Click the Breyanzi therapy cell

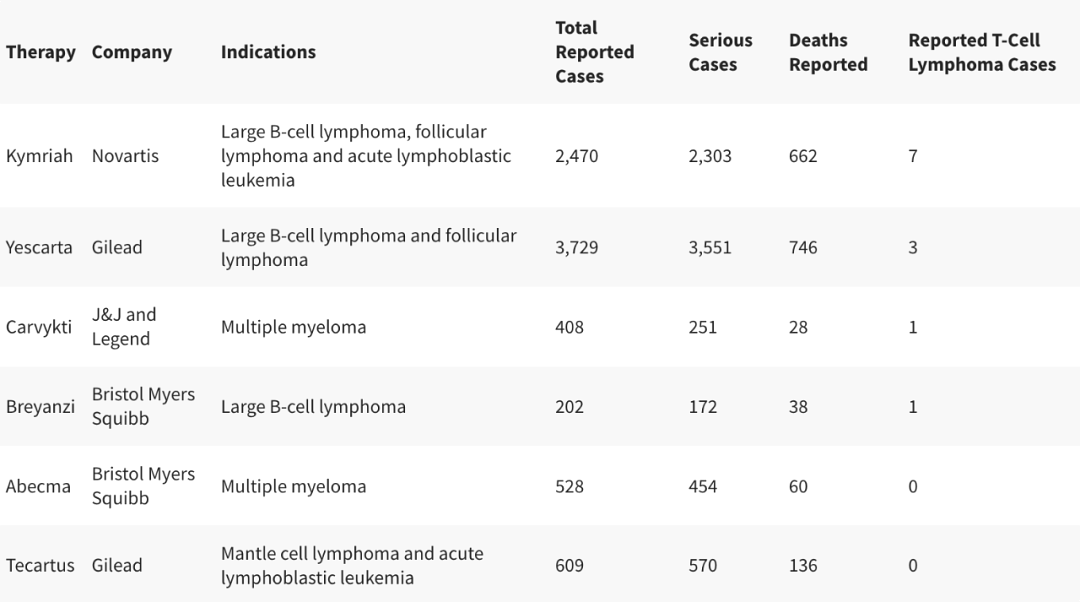pyautogui.click(x=40, y=407)
